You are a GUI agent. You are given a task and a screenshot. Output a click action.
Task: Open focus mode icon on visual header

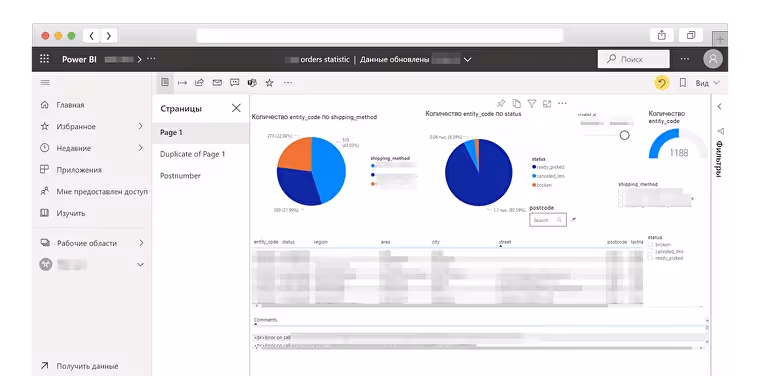[547, 103]
